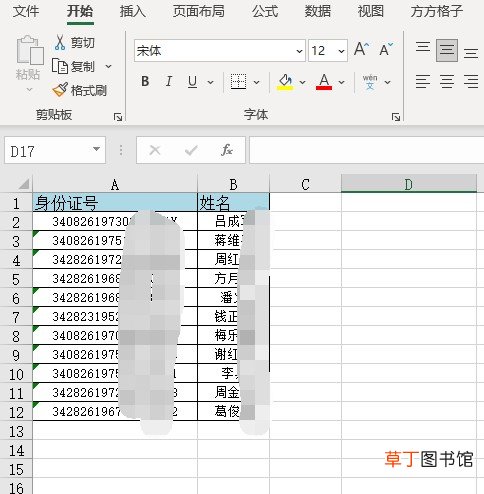The width and height of the screenshot is (484, 494).
Task: Align text to bottom
Action: pos(471,53)
